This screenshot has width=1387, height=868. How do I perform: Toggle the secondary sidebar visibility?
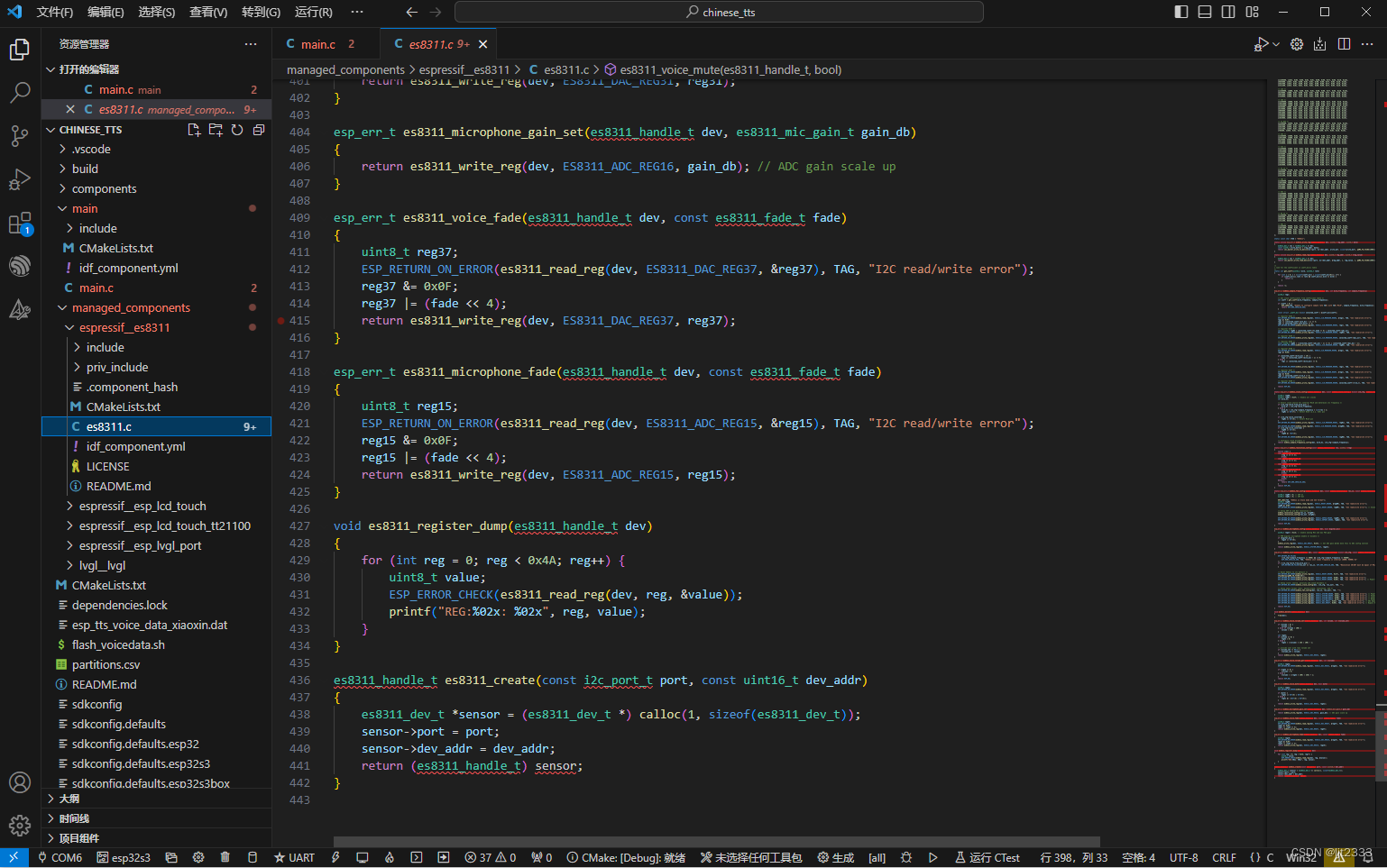1228,12
